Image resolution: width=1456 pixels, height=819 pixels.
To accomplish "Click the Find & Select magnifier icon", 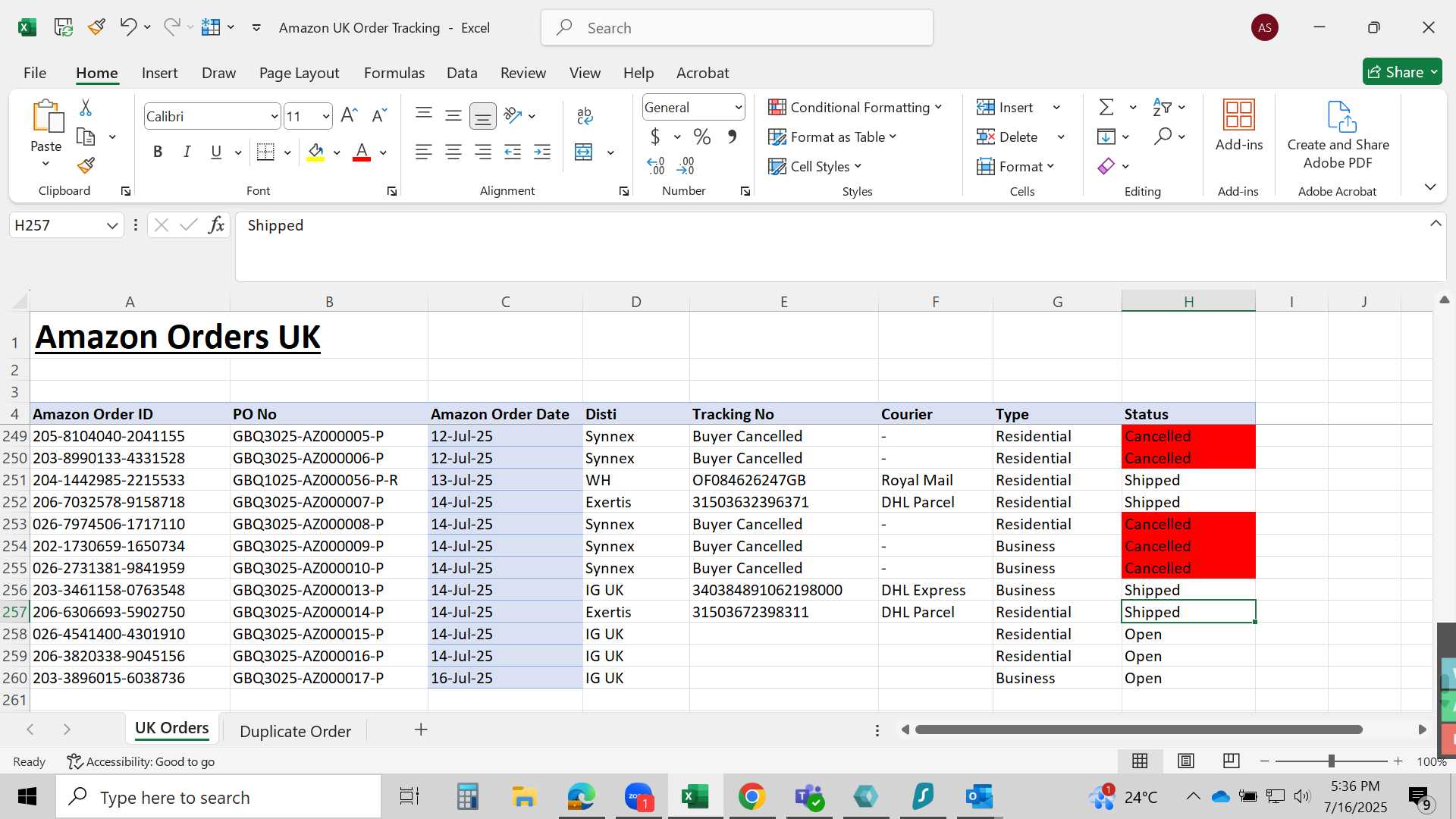I will 1163,136.
